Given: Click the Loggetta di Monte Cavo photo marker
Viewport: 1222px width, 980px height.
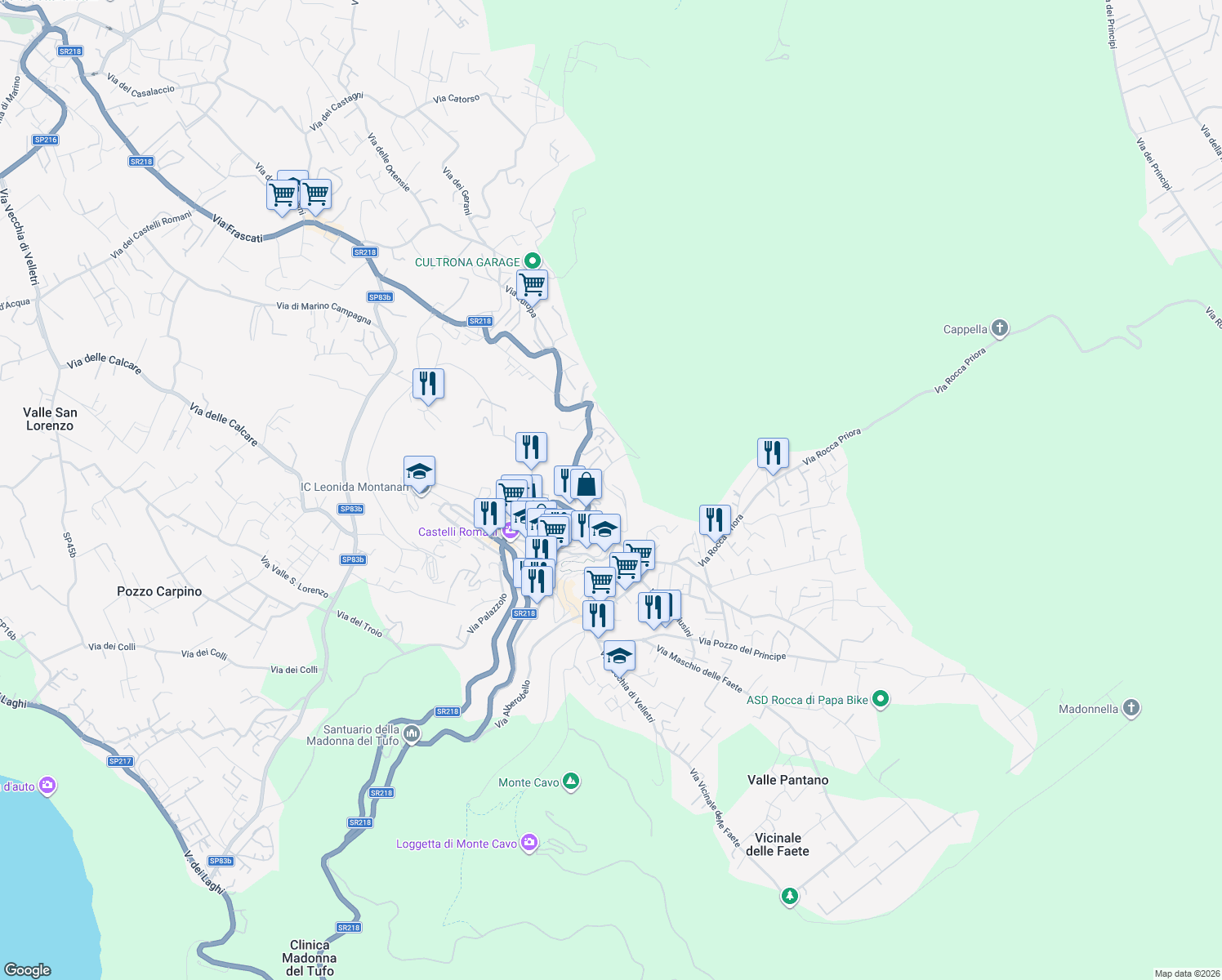Looking at the screenshot, I should [x=530, y=841].
